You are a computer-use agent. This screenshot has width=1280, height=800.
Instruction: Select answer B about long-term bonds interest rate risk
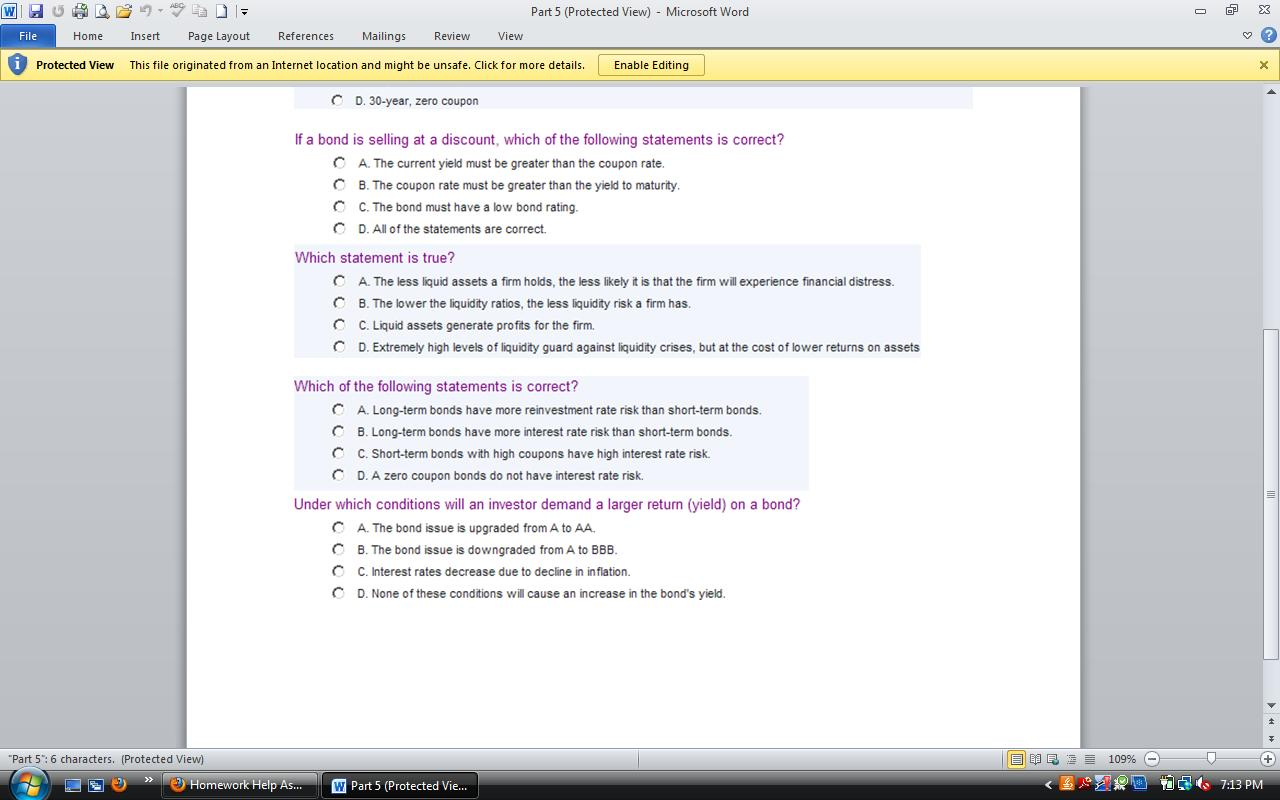(338, 431)
